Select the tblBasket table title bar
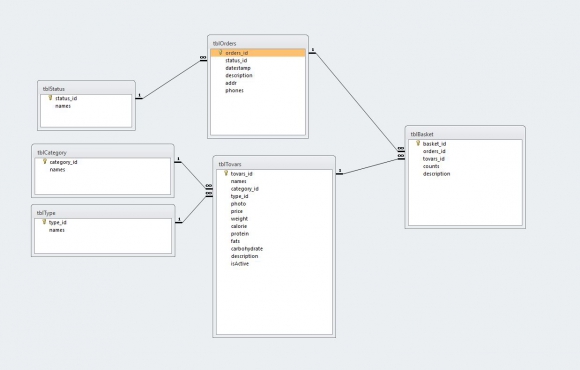The image size is (580, 370). pos(465,134)
